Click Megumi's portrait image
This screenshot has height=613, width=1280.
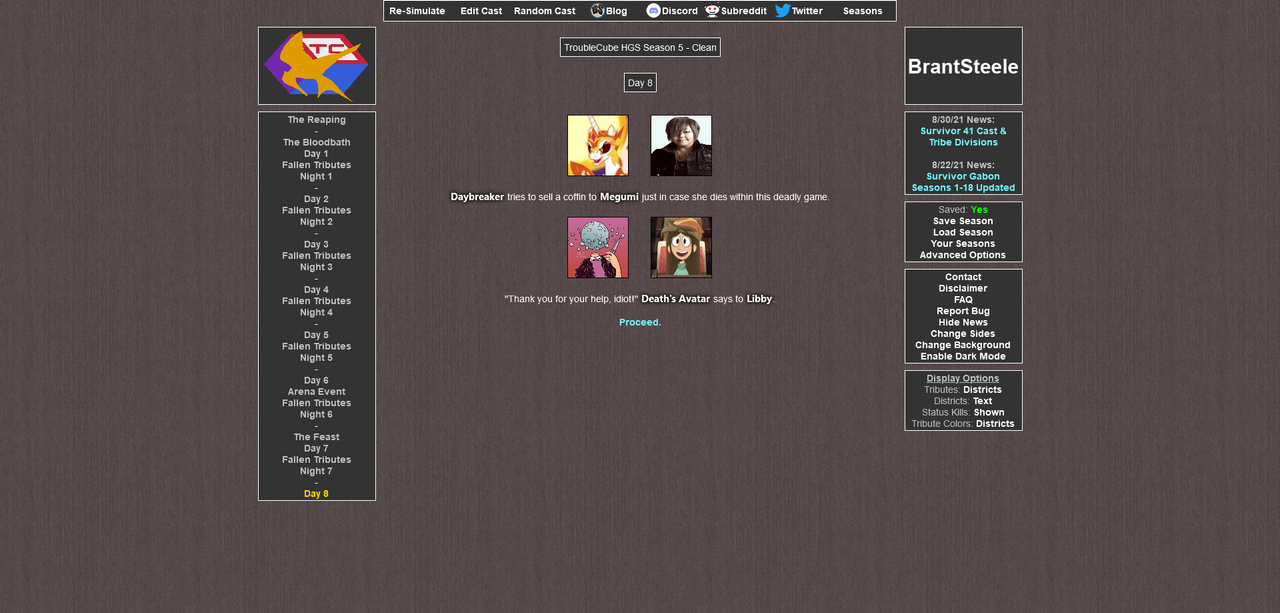pos(681,146)
